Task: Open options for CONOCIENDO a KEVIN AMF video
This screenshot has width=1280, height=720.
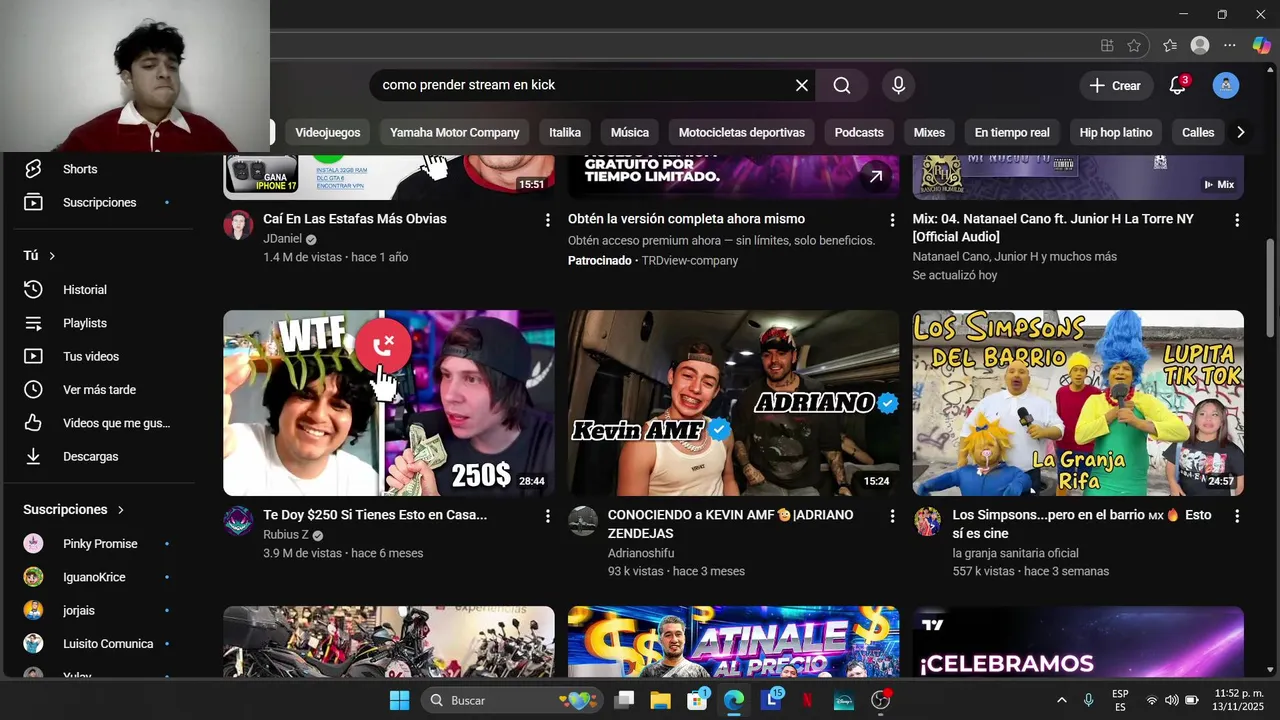Action: point(892,516)
